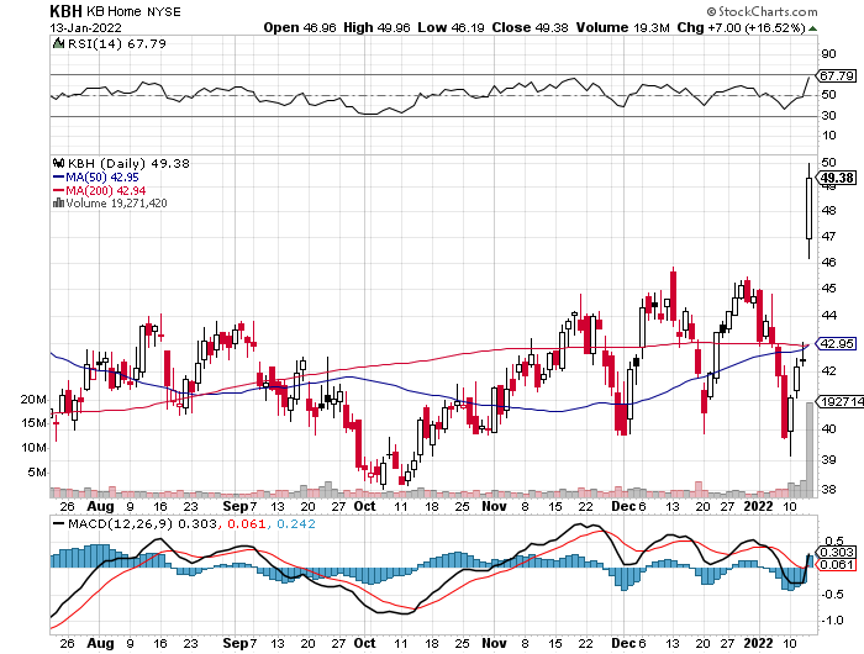864x654 pixels.
Task: Click the Oct label under the price chart
Action: click(364, 506)
